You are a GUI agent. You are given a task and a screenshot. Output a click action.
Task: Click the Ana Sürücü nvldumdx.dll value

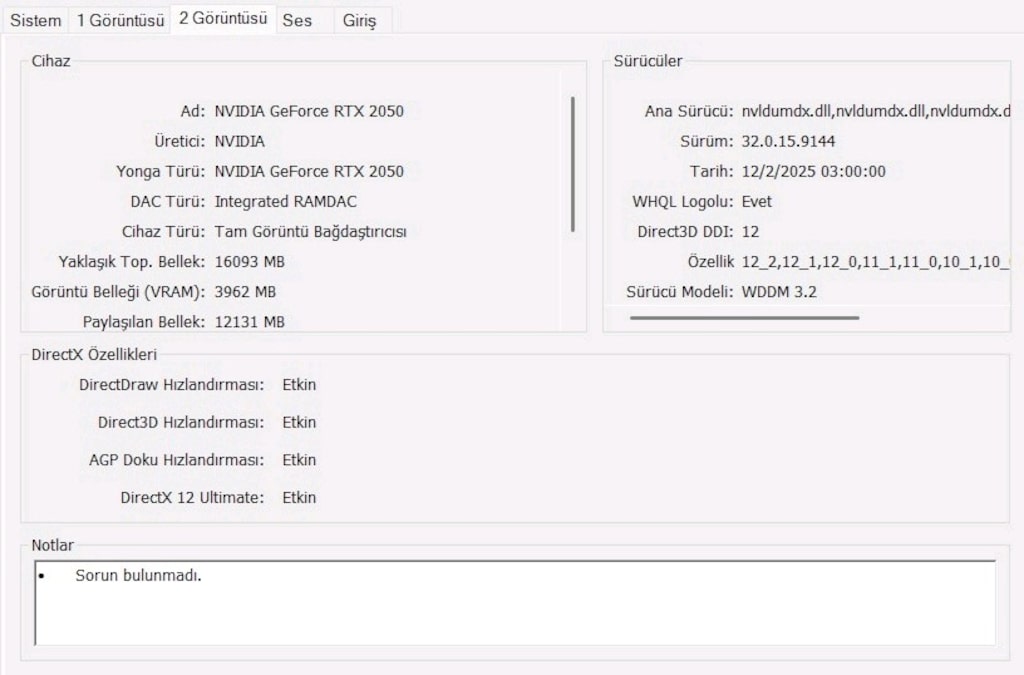pos(876,111)
